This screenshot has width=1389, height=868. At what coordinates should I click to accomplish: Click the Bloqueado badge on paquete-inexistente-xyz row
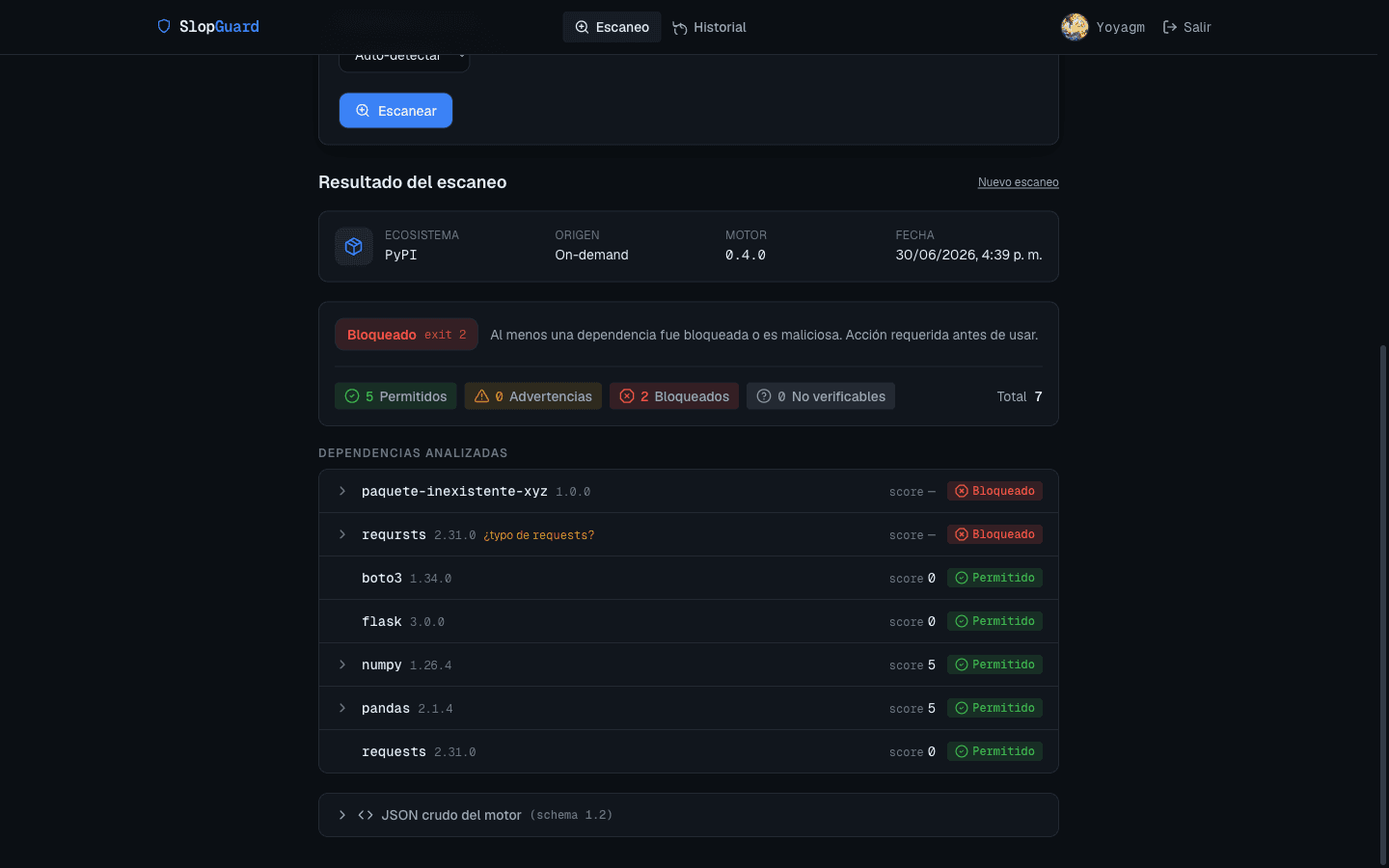point(994,491)
